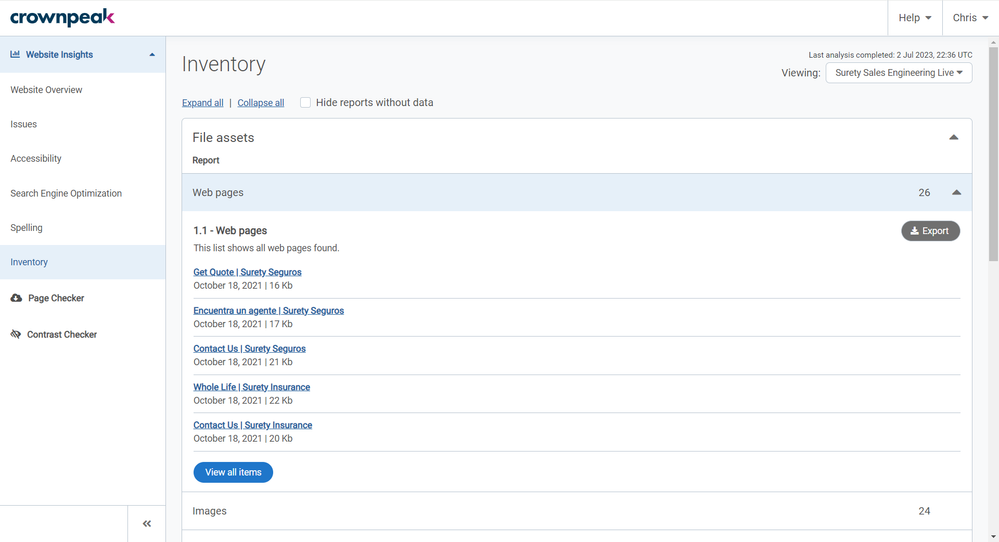999x542 pixels.
Task: Click the View all items button
Action: [x=233, y=472]
